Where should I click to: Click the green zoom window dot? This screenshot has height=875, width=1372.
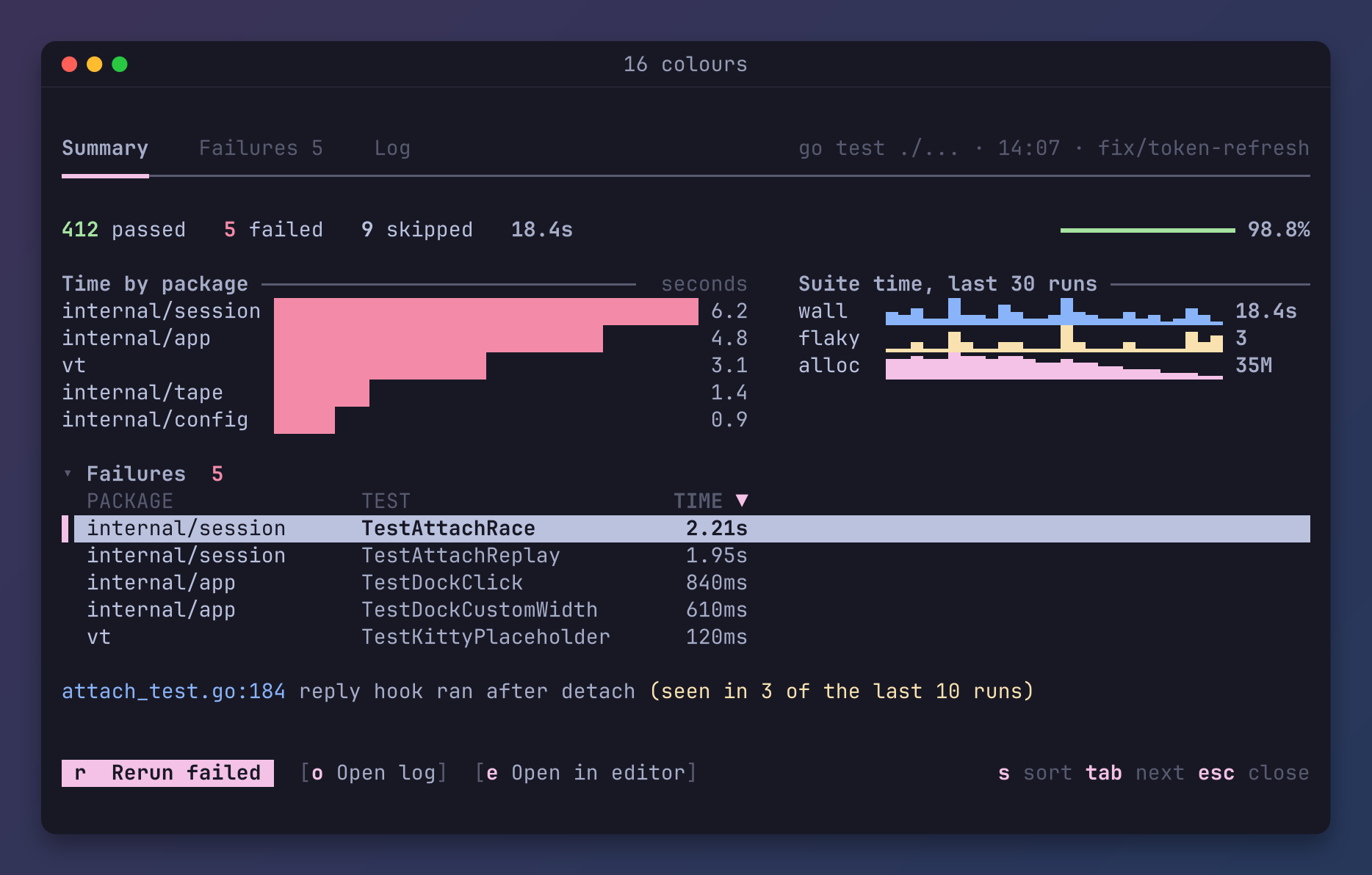tap(120, 65)
